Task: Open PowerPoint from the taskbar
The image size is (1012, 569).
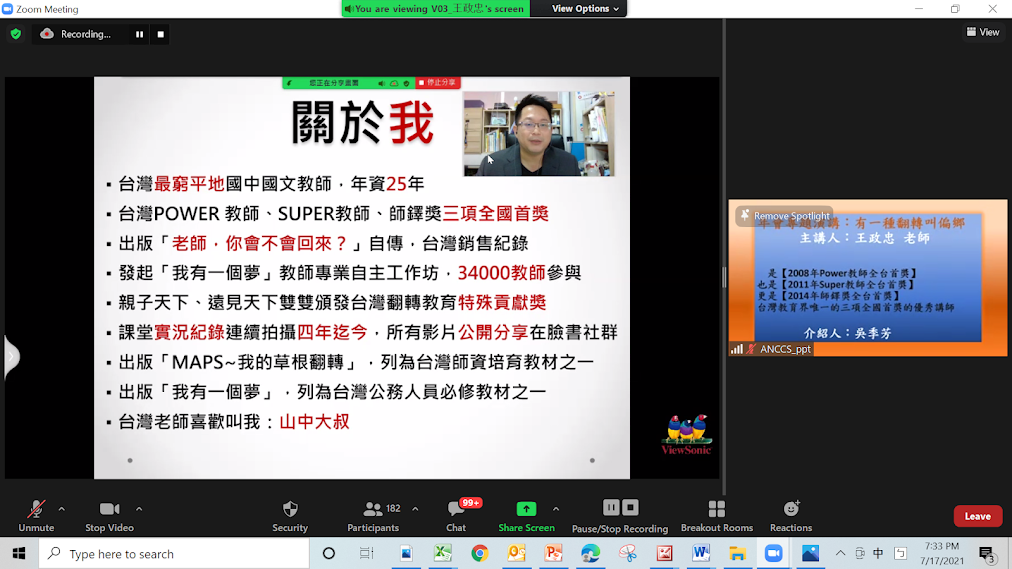Action: click(x=553, y=554)
